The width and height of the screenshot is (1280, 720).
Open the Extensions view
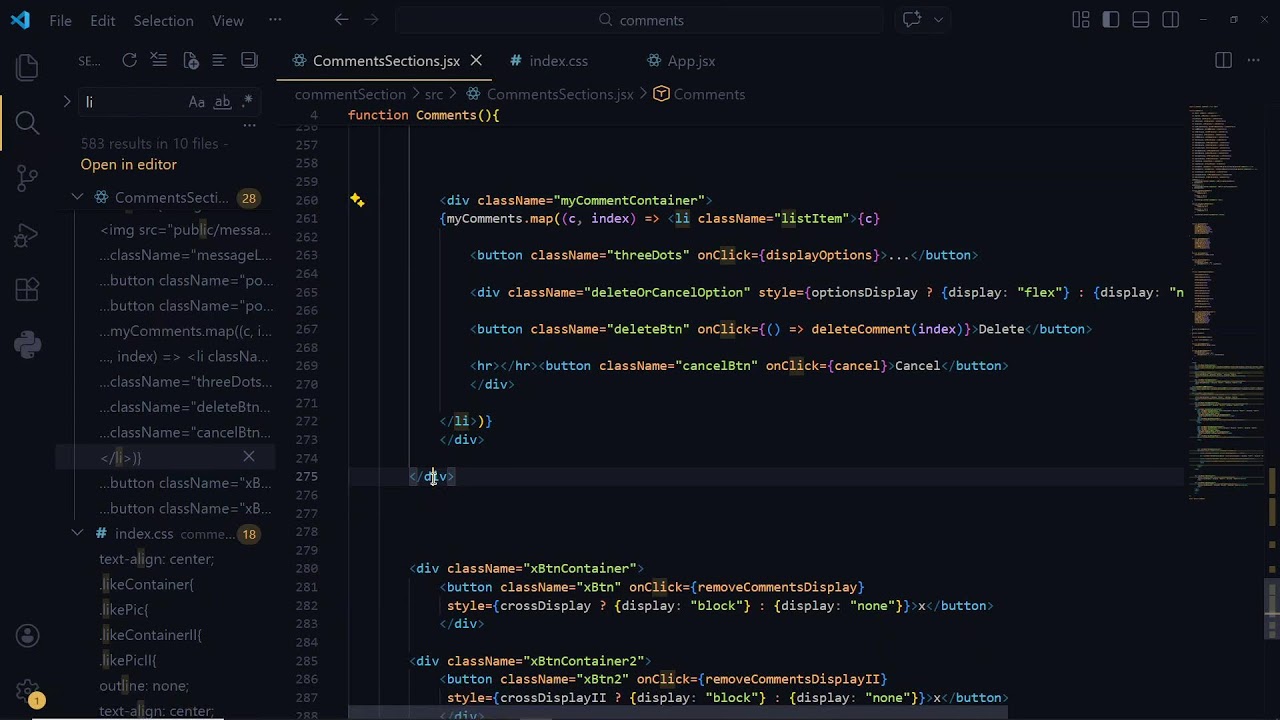pos(27,291)
